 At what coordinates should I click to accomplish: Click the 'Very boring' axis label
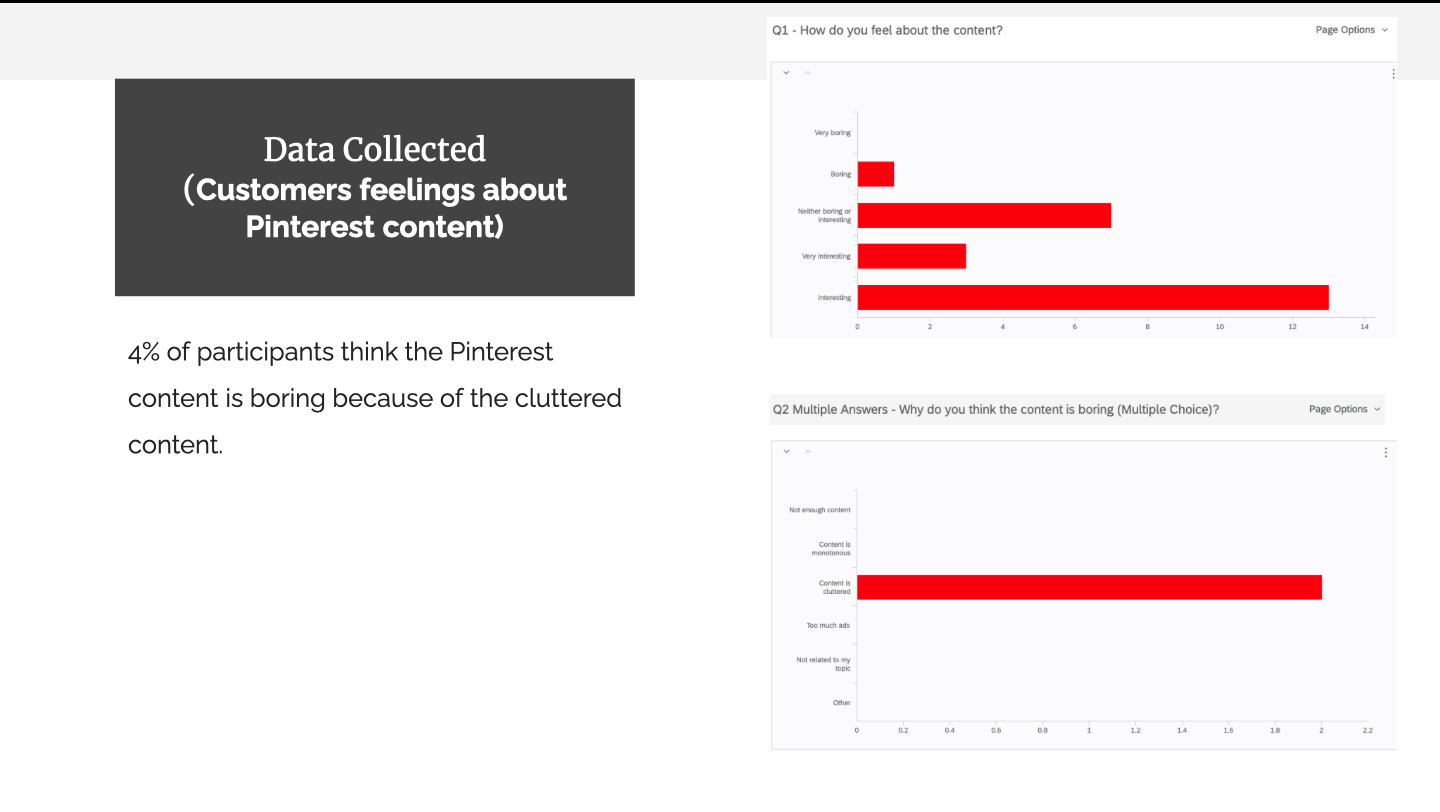(833, 133)
